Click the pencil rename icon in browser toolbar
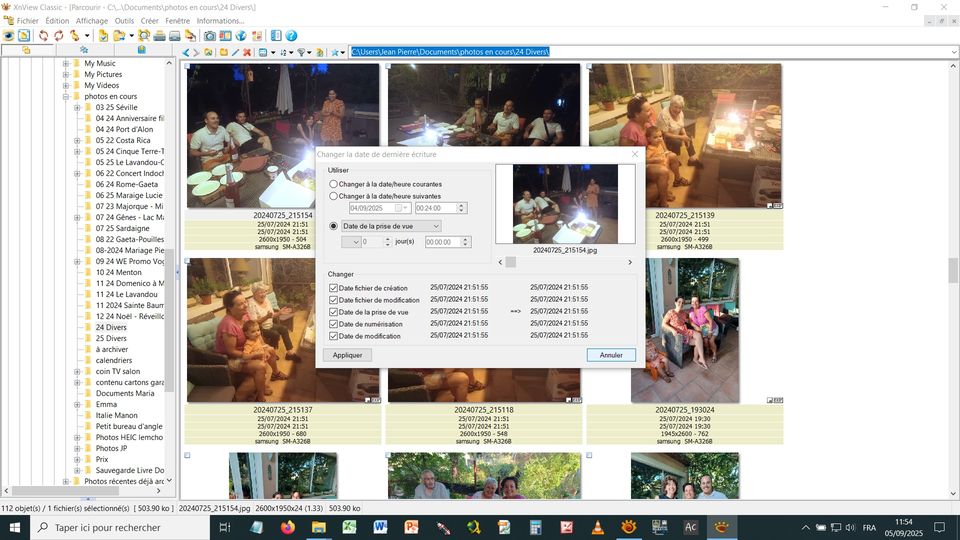This screenshot has height=540, width=960. click(235, 53)
